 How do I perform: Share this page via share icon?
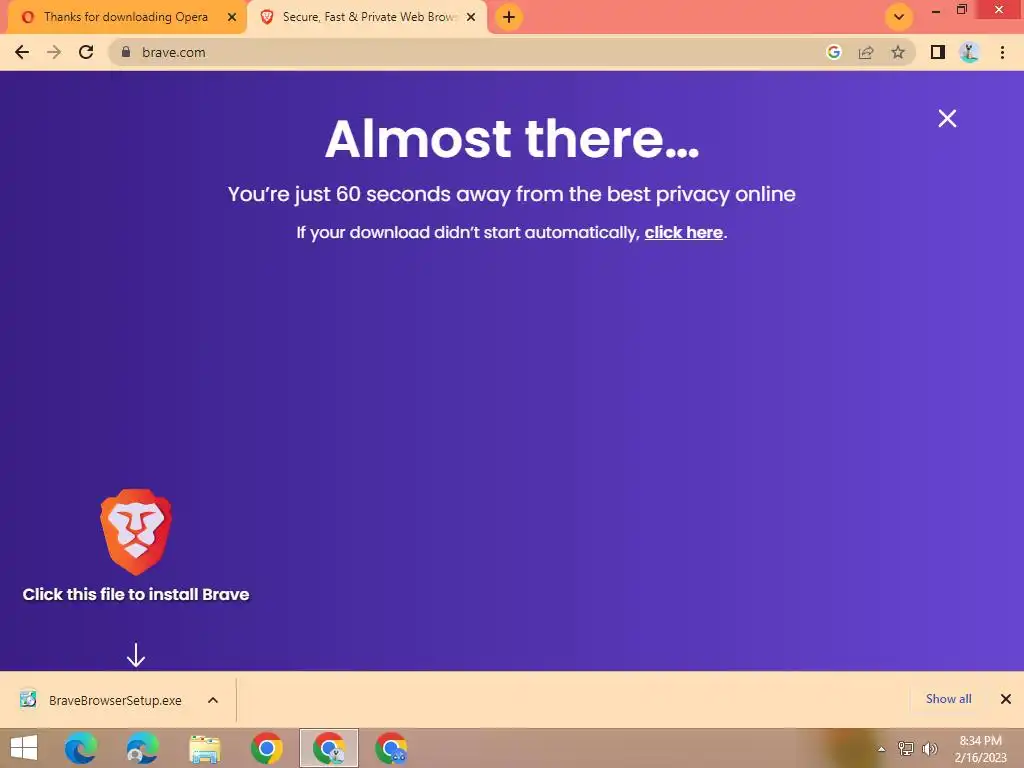pyautogui.click(x=866, y=52)
